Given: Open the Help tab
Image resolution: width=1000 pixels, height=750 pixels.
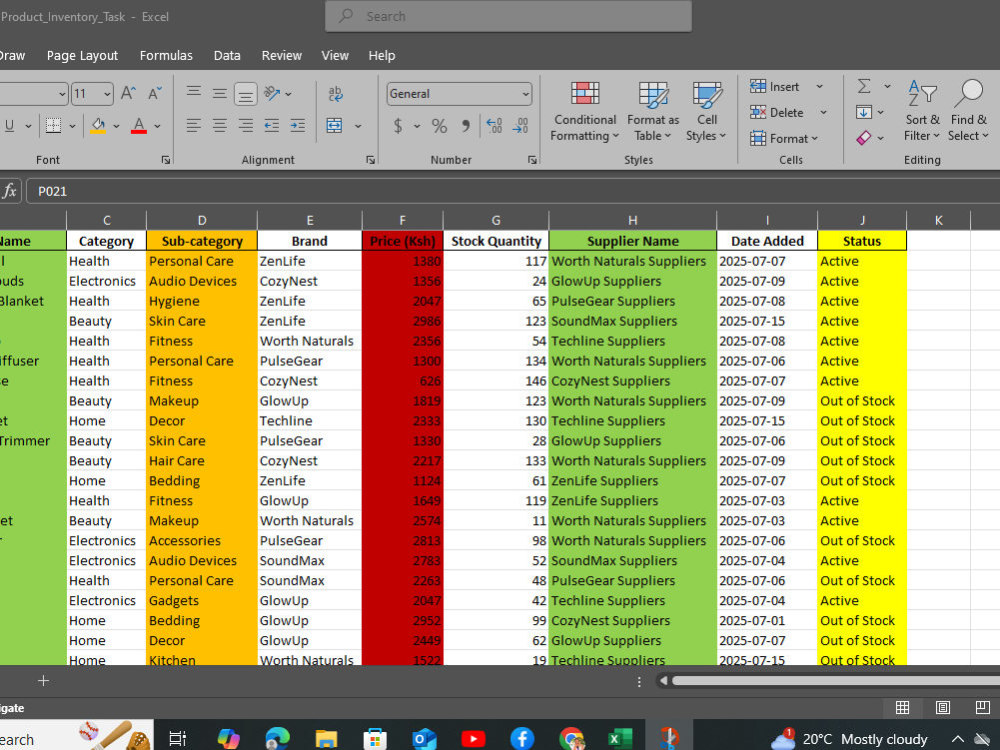Looking at the screenshot, I should pyautogui.click(x=381, y=55).
